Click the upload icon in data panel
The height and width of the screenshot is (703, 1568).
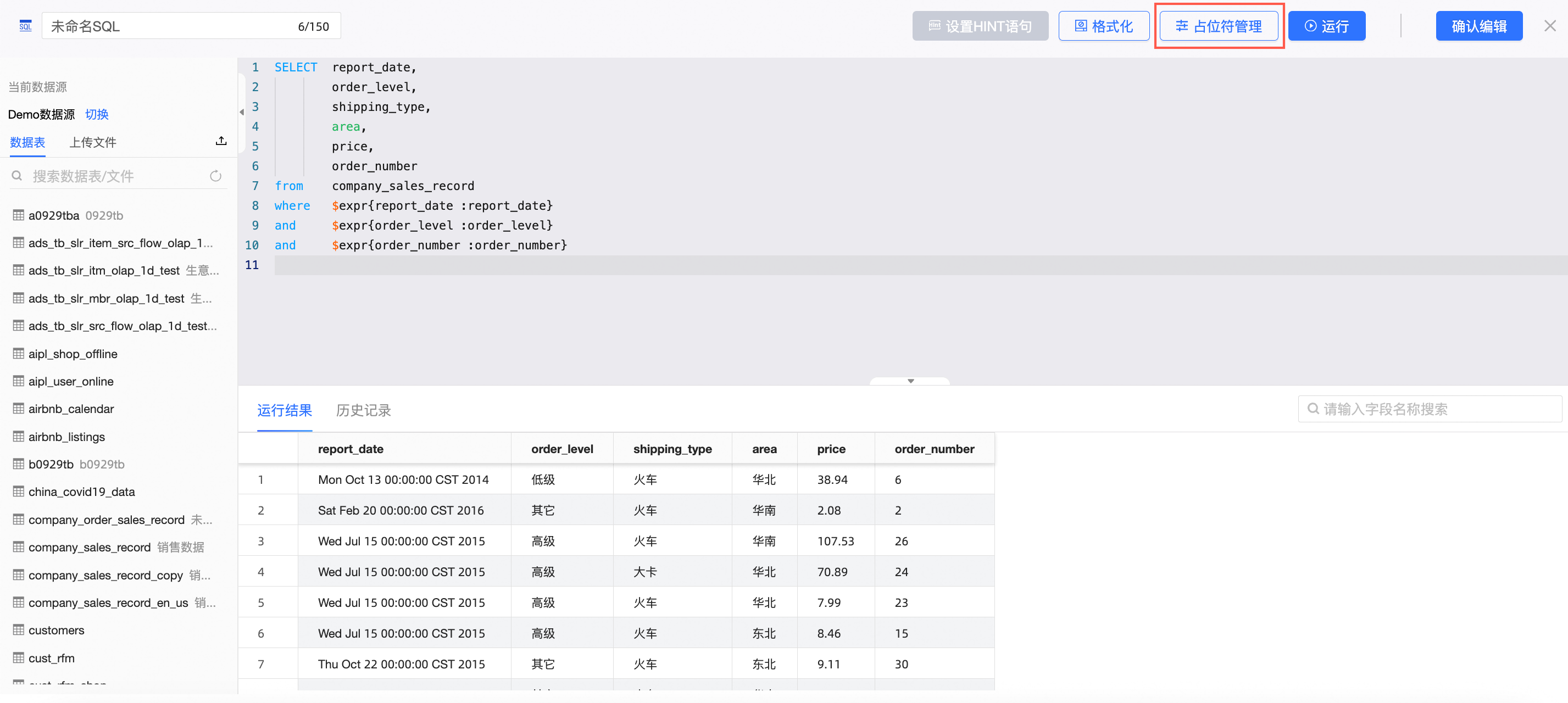pos(221,141)
